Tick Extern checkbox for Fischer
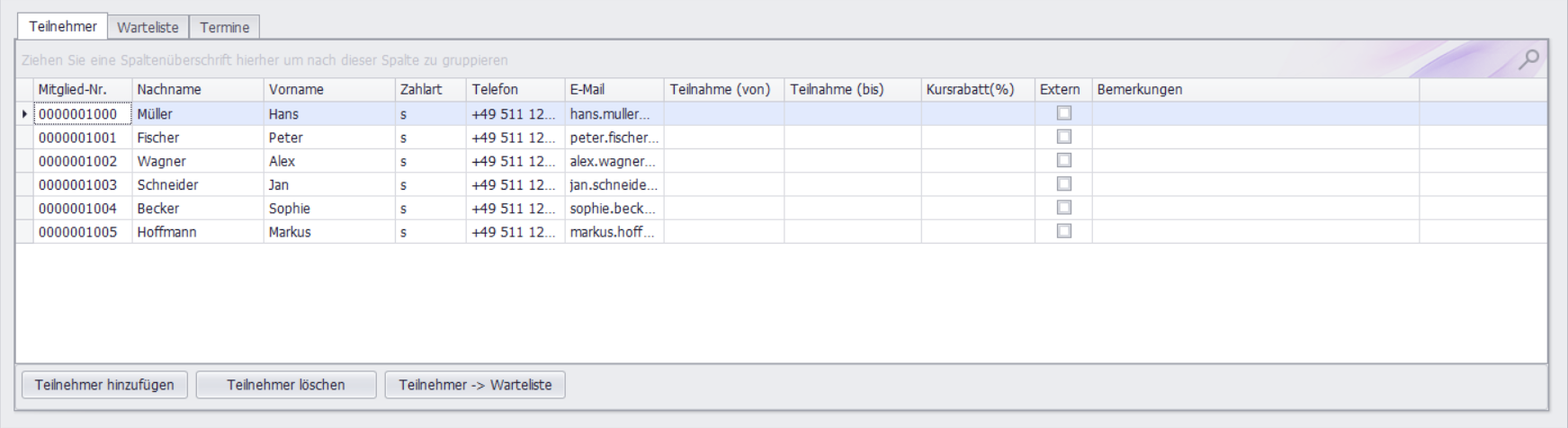The width and height of the screenshot is (1568, 428). (1064, 137)
